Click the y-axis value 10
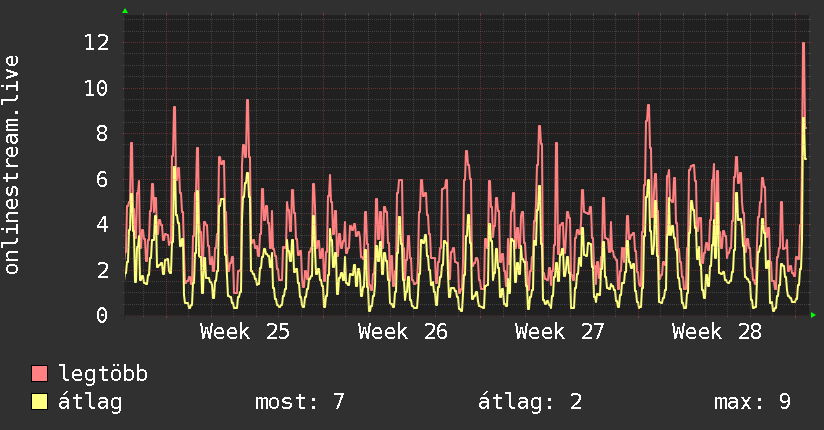Viewport: 824px width, 430px height. (x=97, y=88)
